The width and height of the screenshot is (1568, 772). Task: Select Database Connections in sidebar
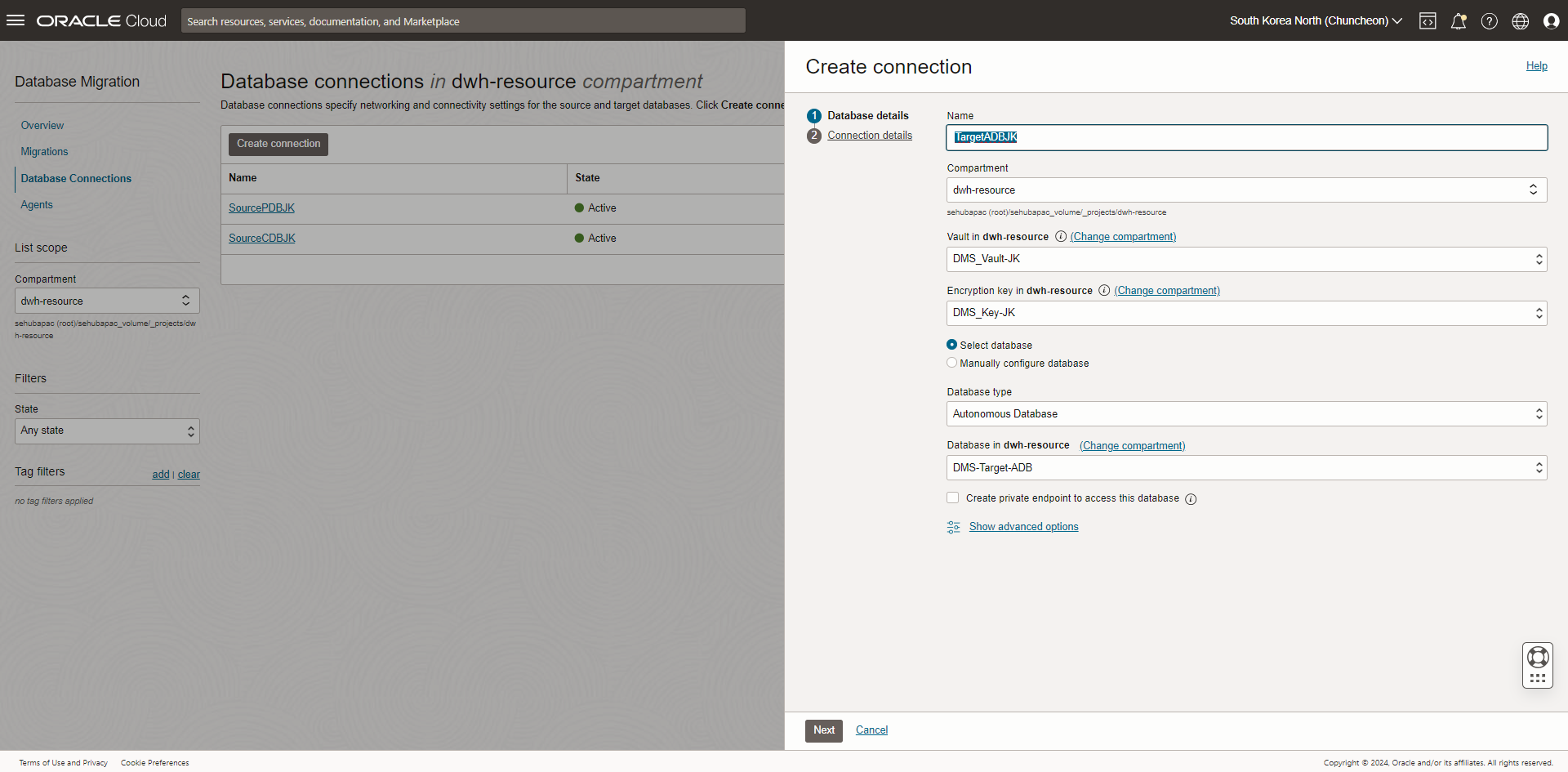[76, 179]
